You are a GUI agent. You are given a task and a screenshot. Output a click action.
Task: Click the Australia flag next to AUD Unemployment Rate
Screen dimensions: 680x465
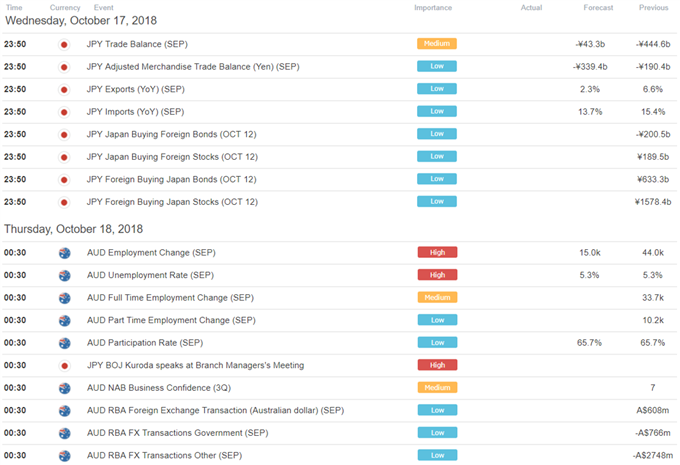pos(65,275)
